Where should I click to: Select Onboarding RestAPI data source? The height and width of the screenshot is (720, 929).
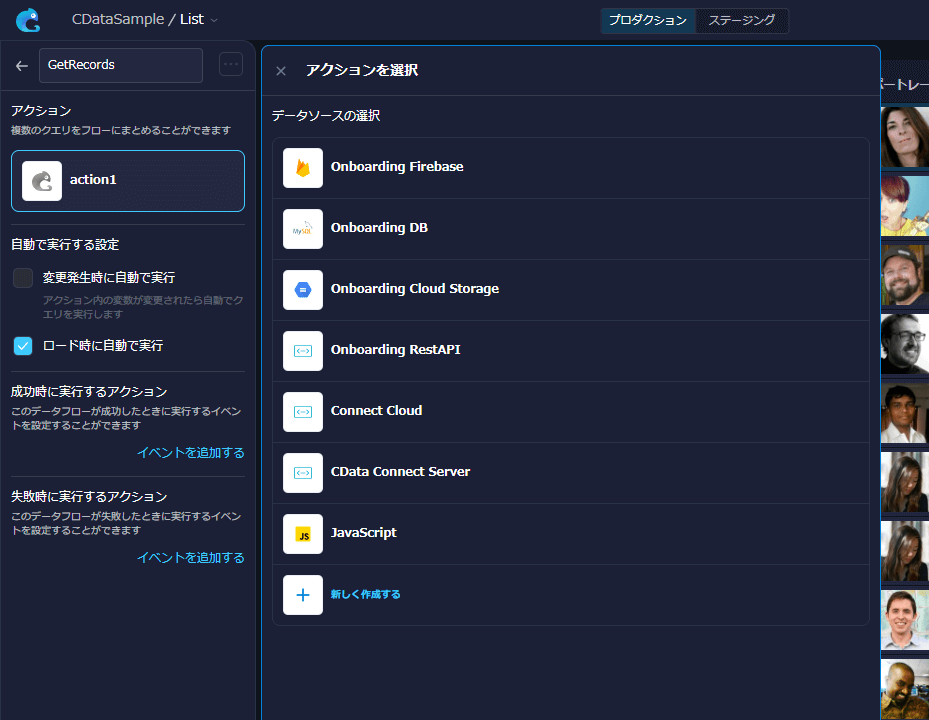pos(571,351)
